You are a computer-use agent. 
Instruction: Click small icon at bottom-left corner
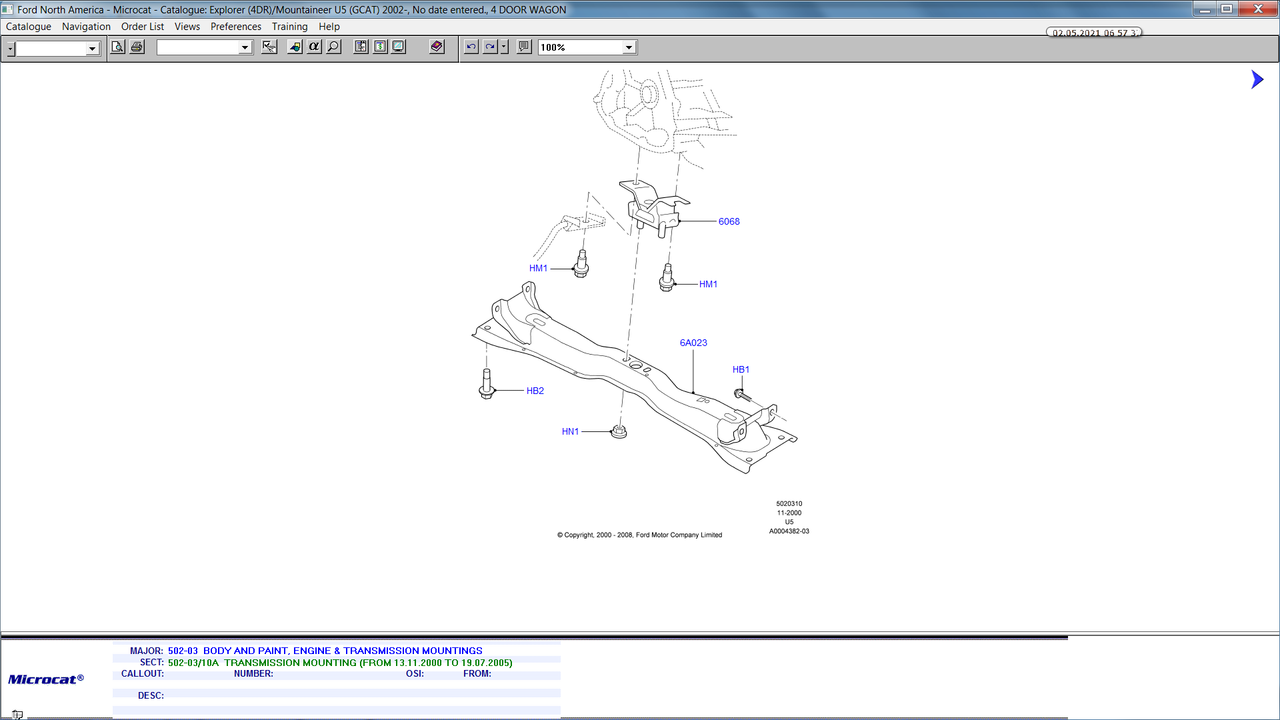(x=18, y=714)
